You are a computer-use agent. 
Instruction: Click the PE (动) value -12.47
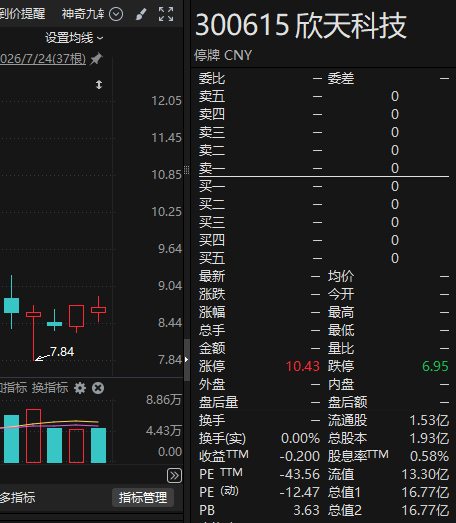tap(300, 492)
